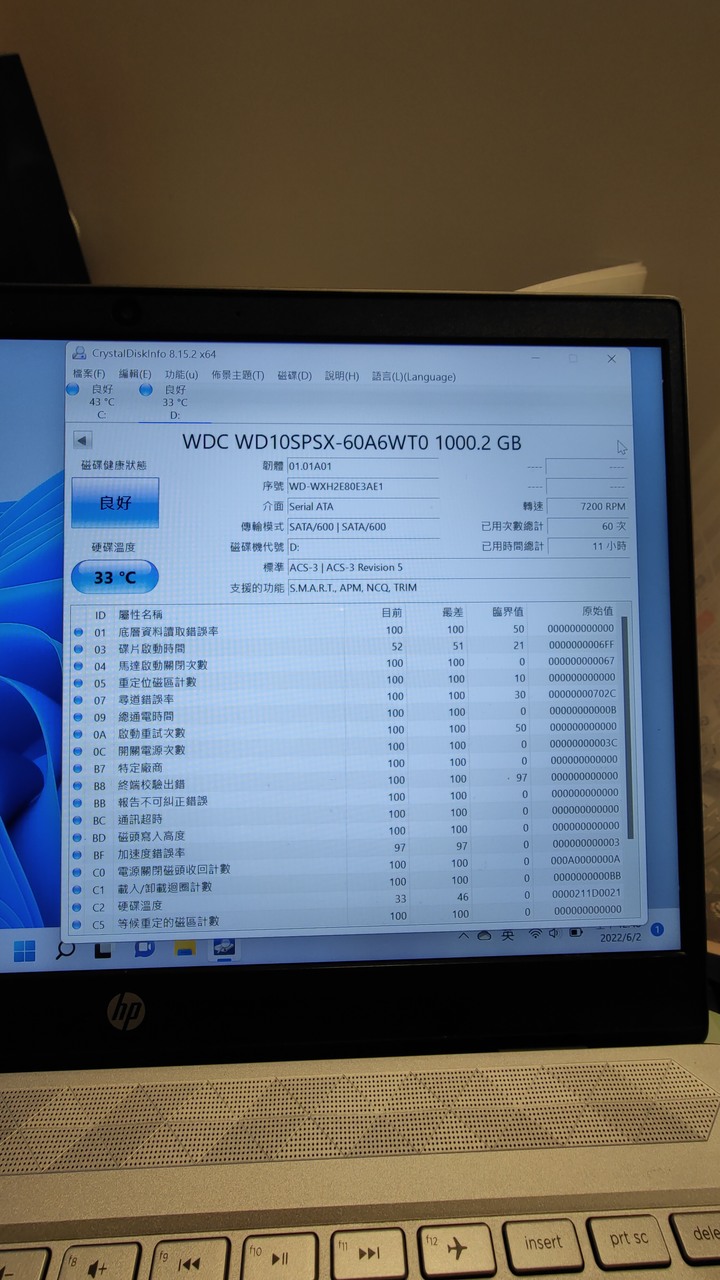Open File Explorer from taskbar
The image size is (720, 1280).
pyautogui.click(x=184, y=948)
